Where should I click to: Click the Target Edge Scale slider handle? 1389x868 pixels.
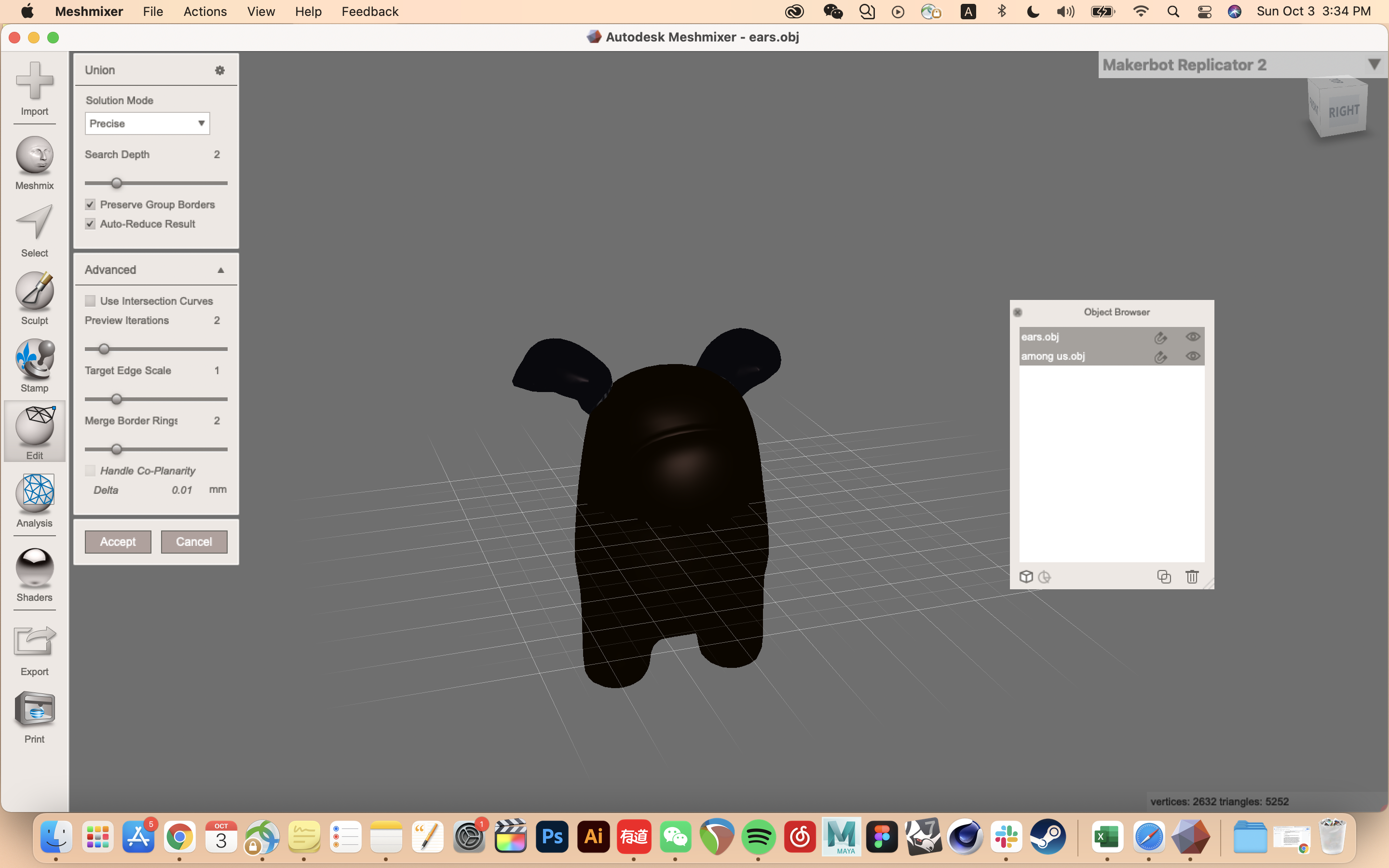(117, 400)
